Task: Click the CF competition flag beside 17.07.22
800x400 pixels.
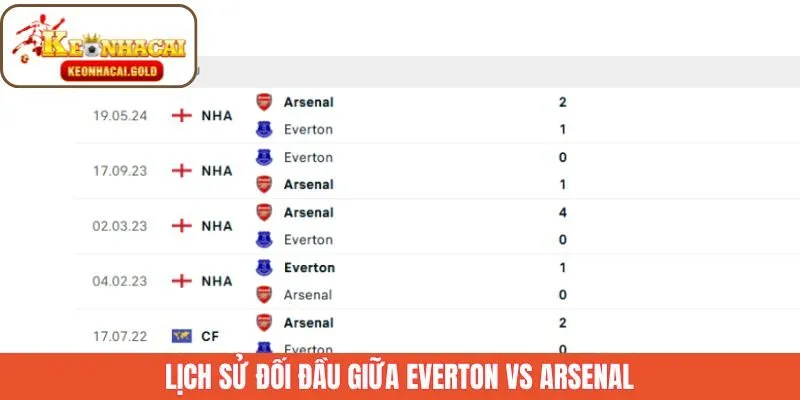Action: click(181, 336)
